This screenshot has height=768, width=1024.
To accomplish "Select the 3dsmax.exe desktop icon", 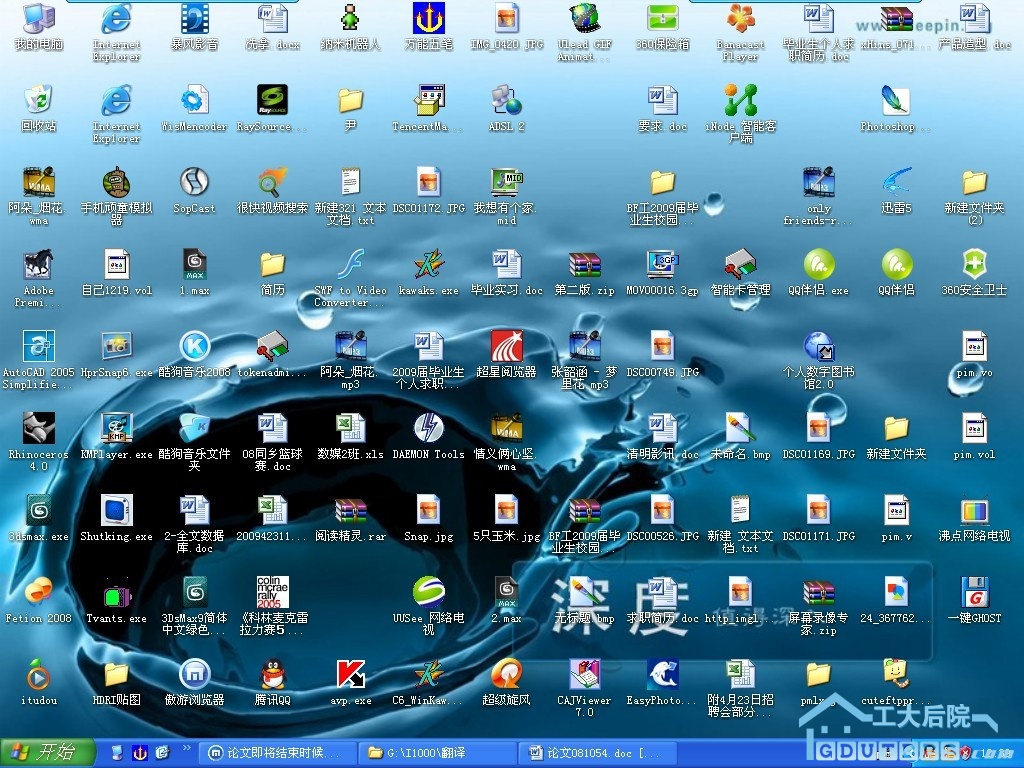I will click(39, 511).
